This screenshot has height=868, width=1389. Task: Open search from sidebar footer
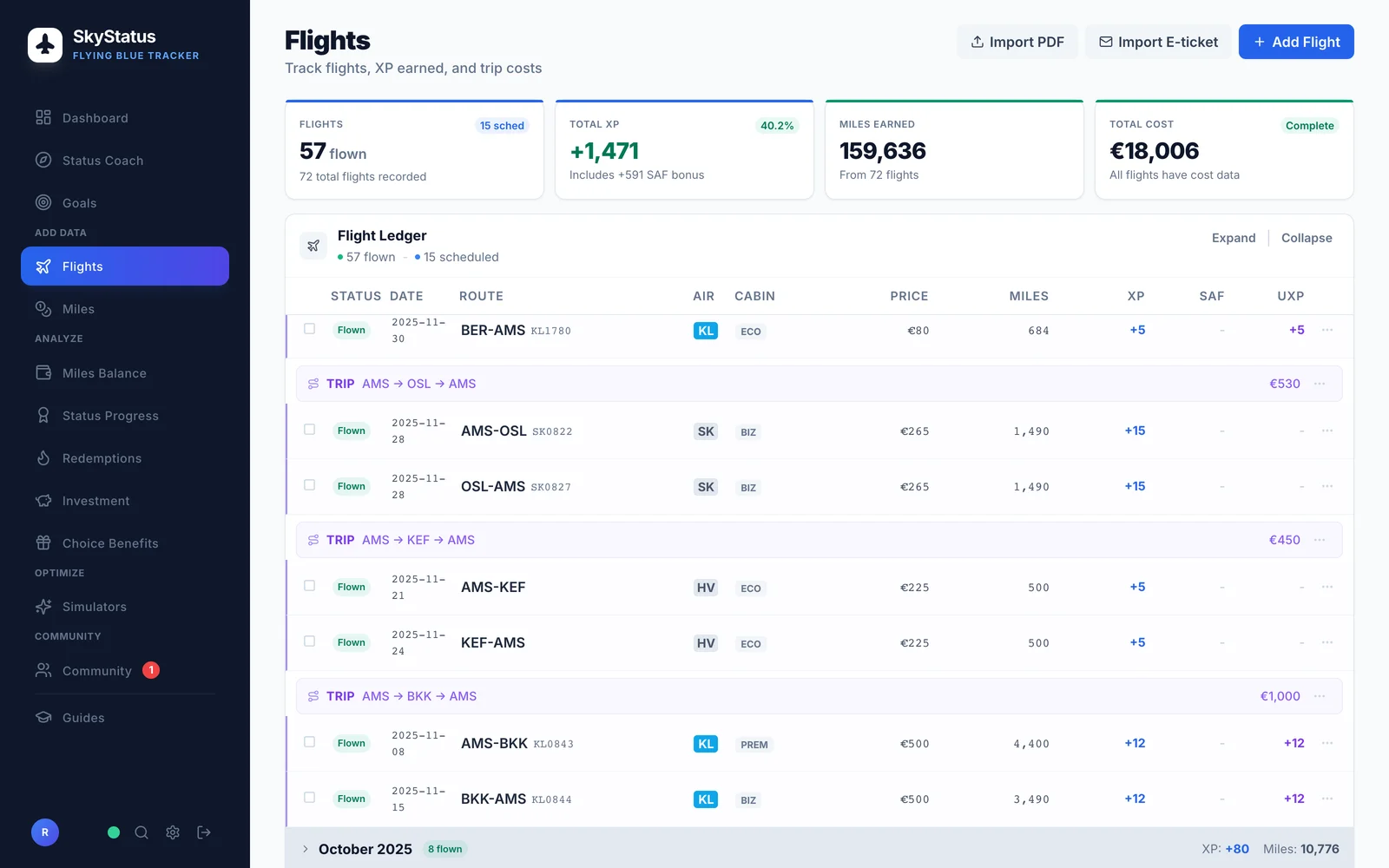click(x=142, y=832)
